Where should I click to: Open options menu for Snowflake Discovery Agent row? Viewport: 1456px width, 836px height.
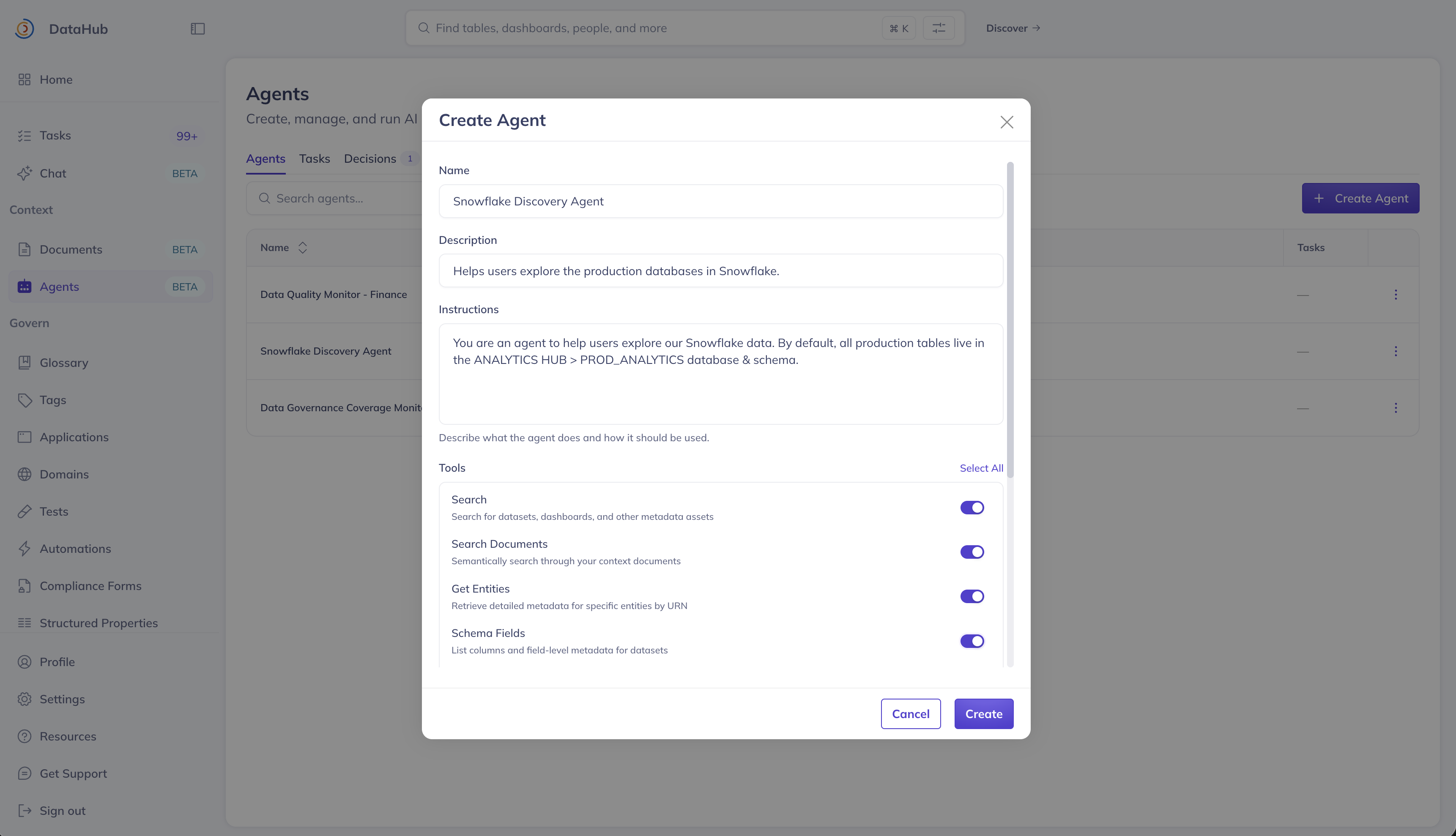pos(1396,351)
